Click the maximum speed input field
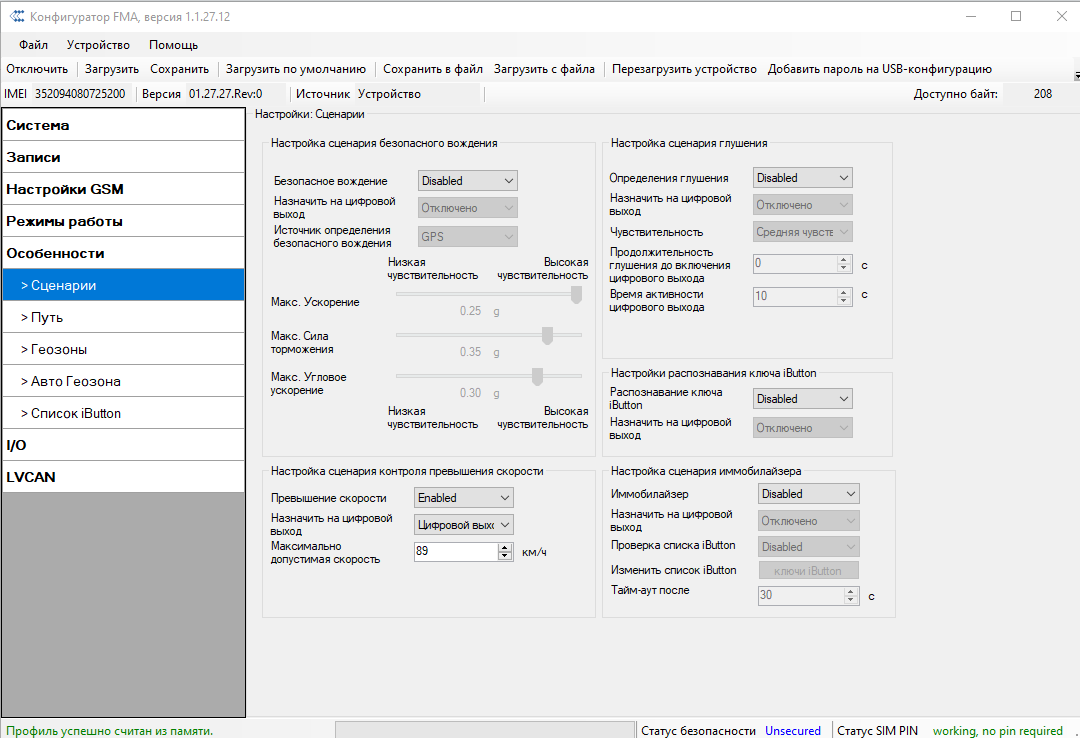1080x738 pixels. pos(455,551)
